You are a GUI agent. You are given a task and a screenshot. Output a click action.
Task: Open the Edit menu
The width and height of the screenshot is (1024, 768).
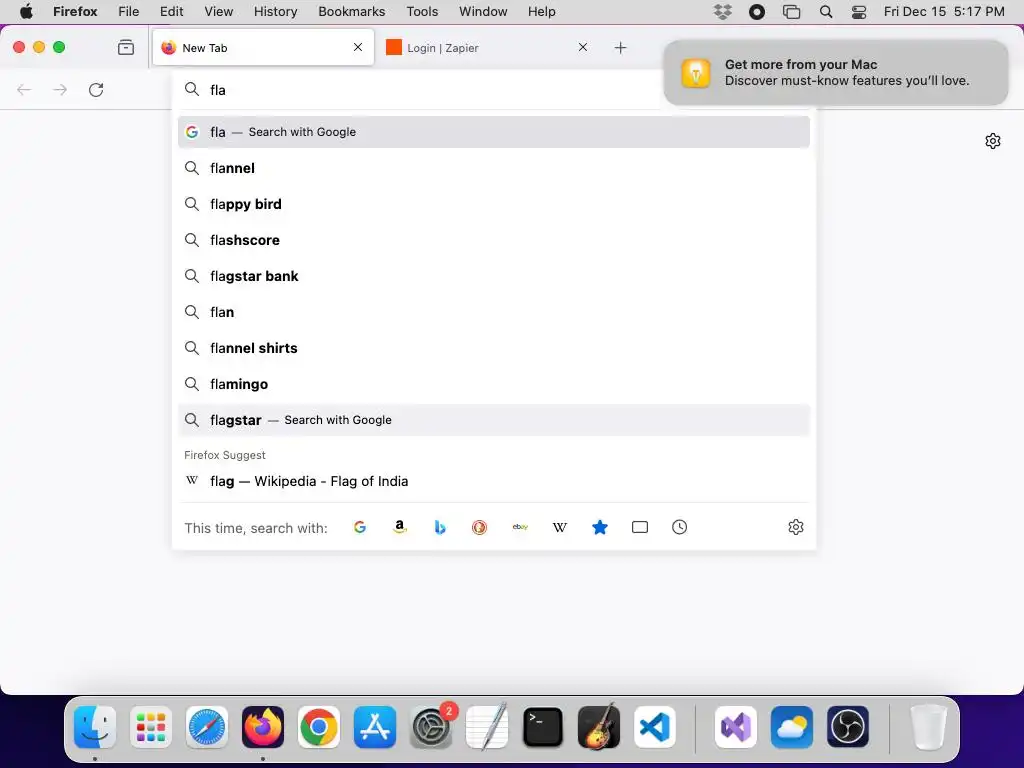coord(172,12)
